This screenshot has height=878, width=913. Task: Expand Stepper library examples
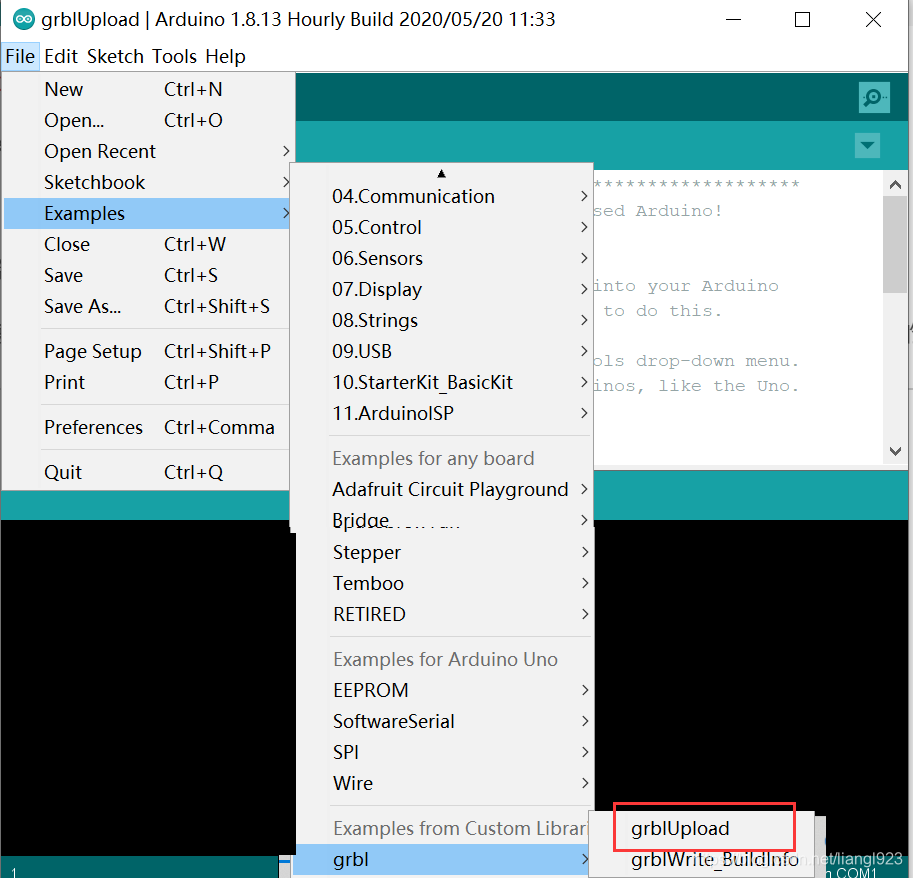coord(445,552)
